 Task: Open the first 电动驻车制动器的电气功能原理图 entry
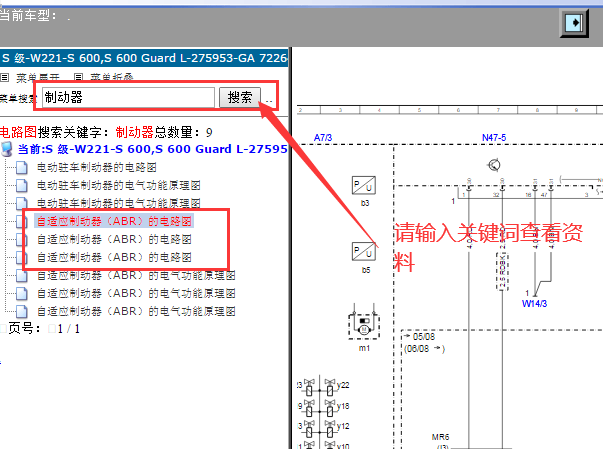pos(118,185)
